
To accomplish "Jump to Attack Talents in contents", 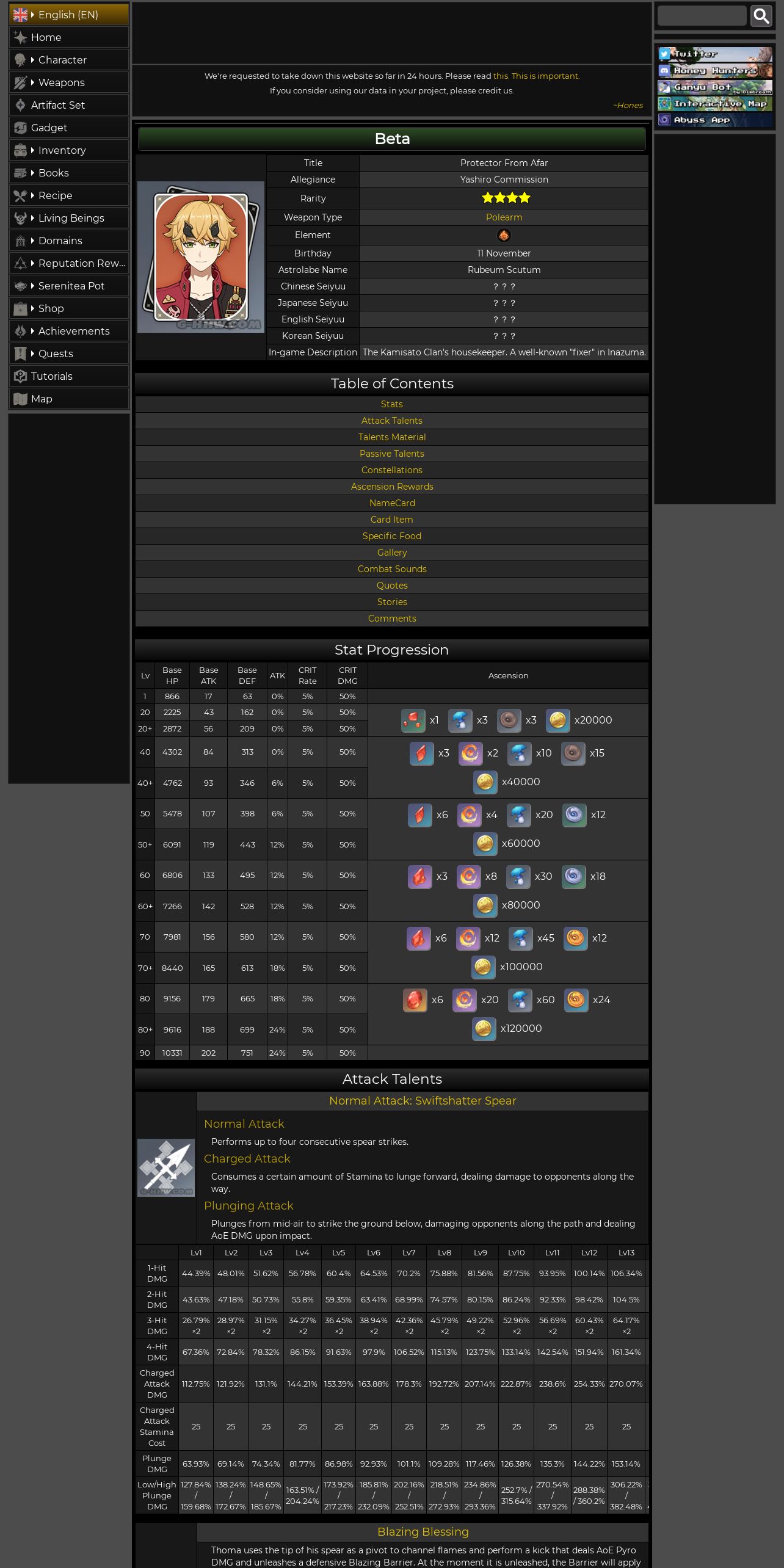I will coord(392,421).
